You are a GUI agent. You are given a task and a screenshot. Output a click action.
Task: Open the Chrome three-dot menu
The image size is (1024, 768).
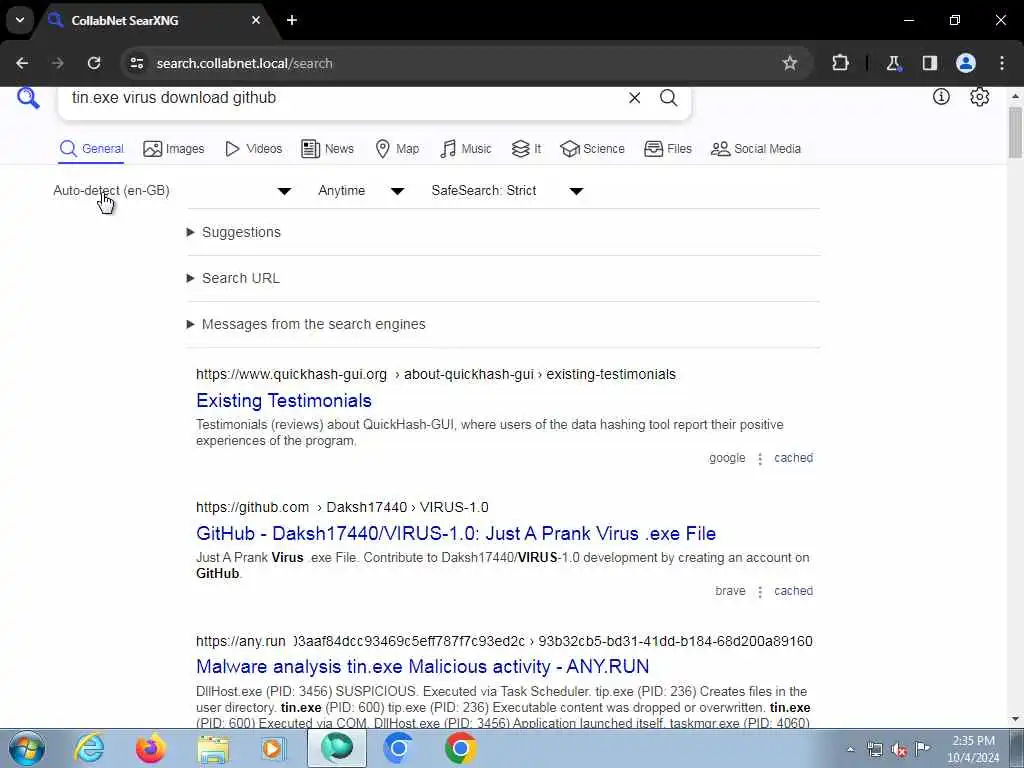1002,63
